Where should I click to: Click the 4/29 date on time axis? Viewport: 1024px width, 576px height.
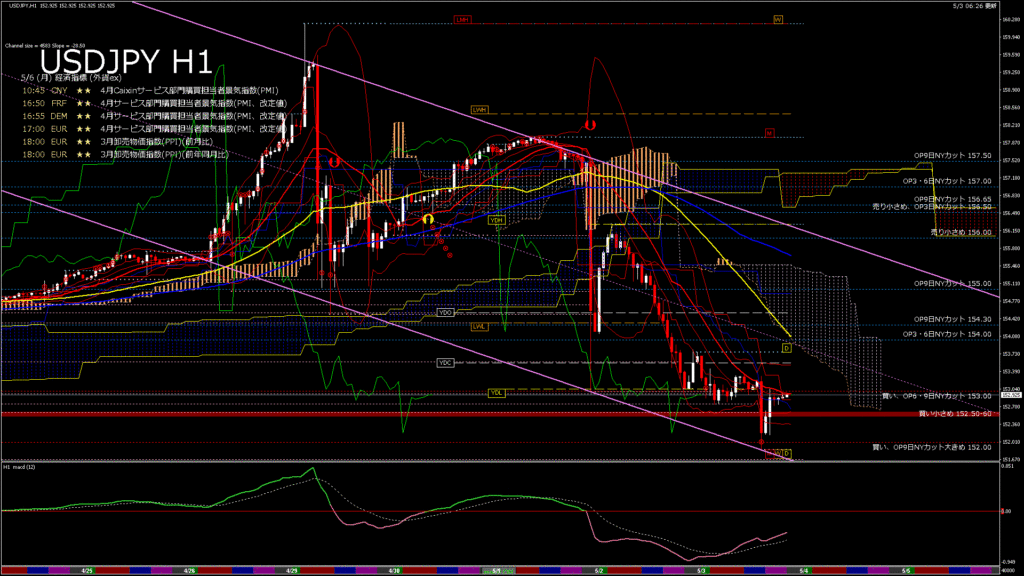click(292, 570)
